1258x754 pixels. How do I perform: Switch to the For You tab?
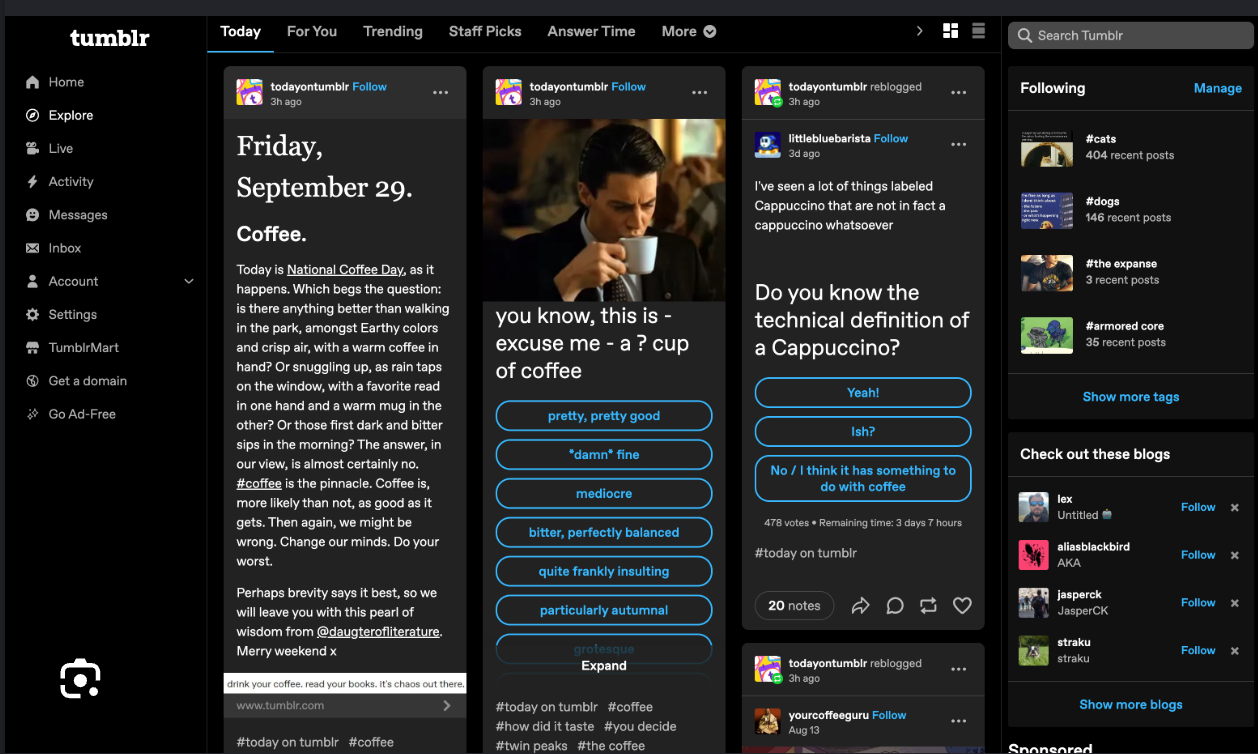312,31
